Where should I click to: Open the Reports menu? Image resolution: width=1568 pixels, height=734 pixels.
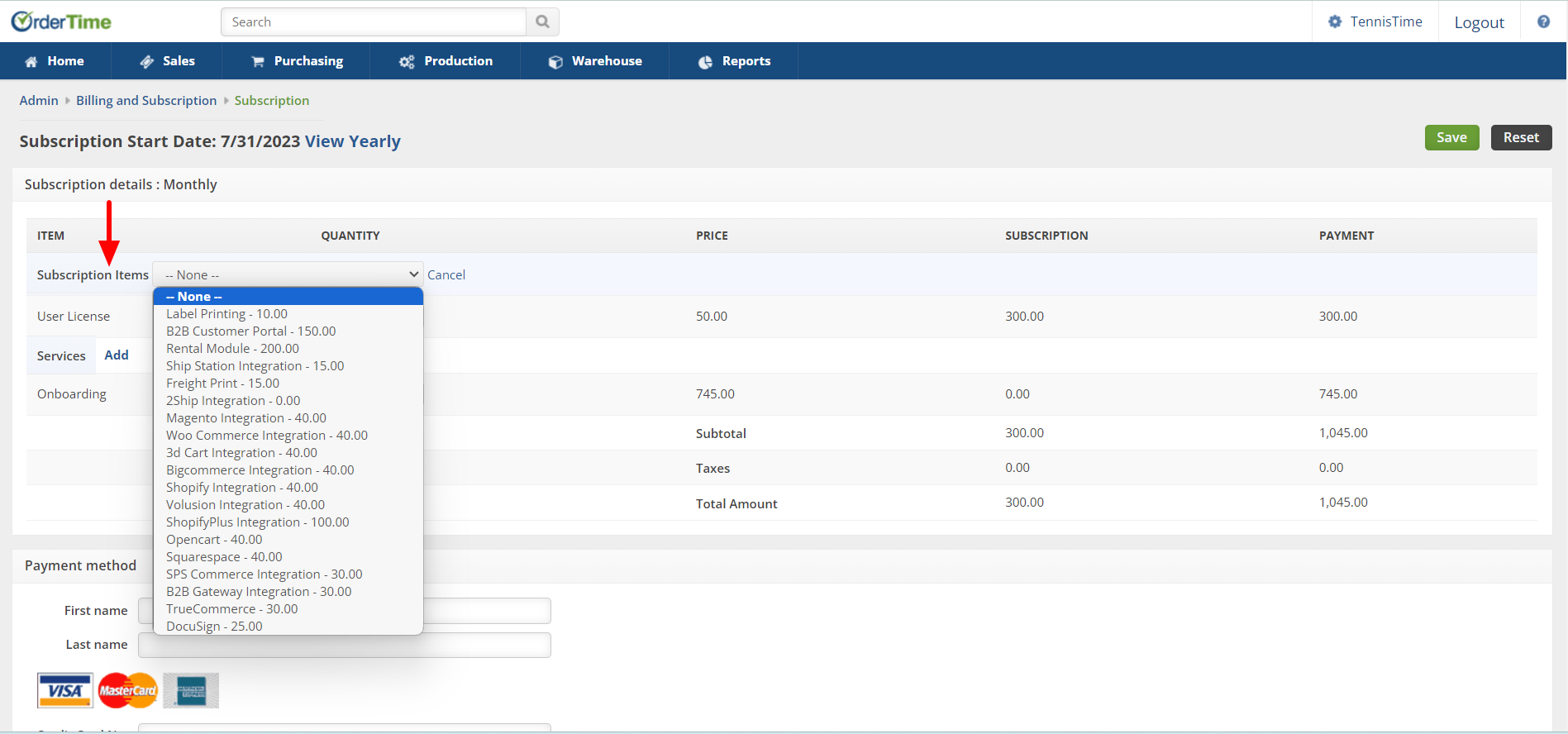(735, 61)
